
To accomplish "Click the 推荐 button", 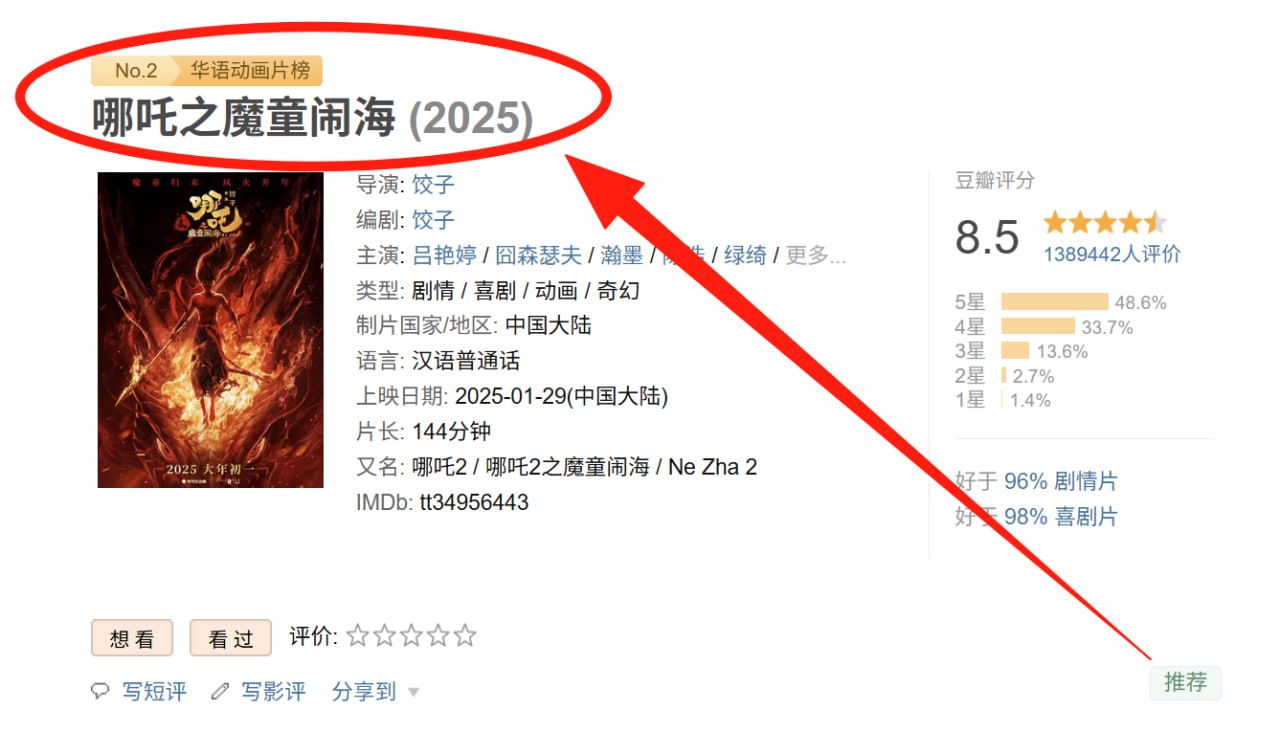I will pyautogui.click(x=1185, y=682).
